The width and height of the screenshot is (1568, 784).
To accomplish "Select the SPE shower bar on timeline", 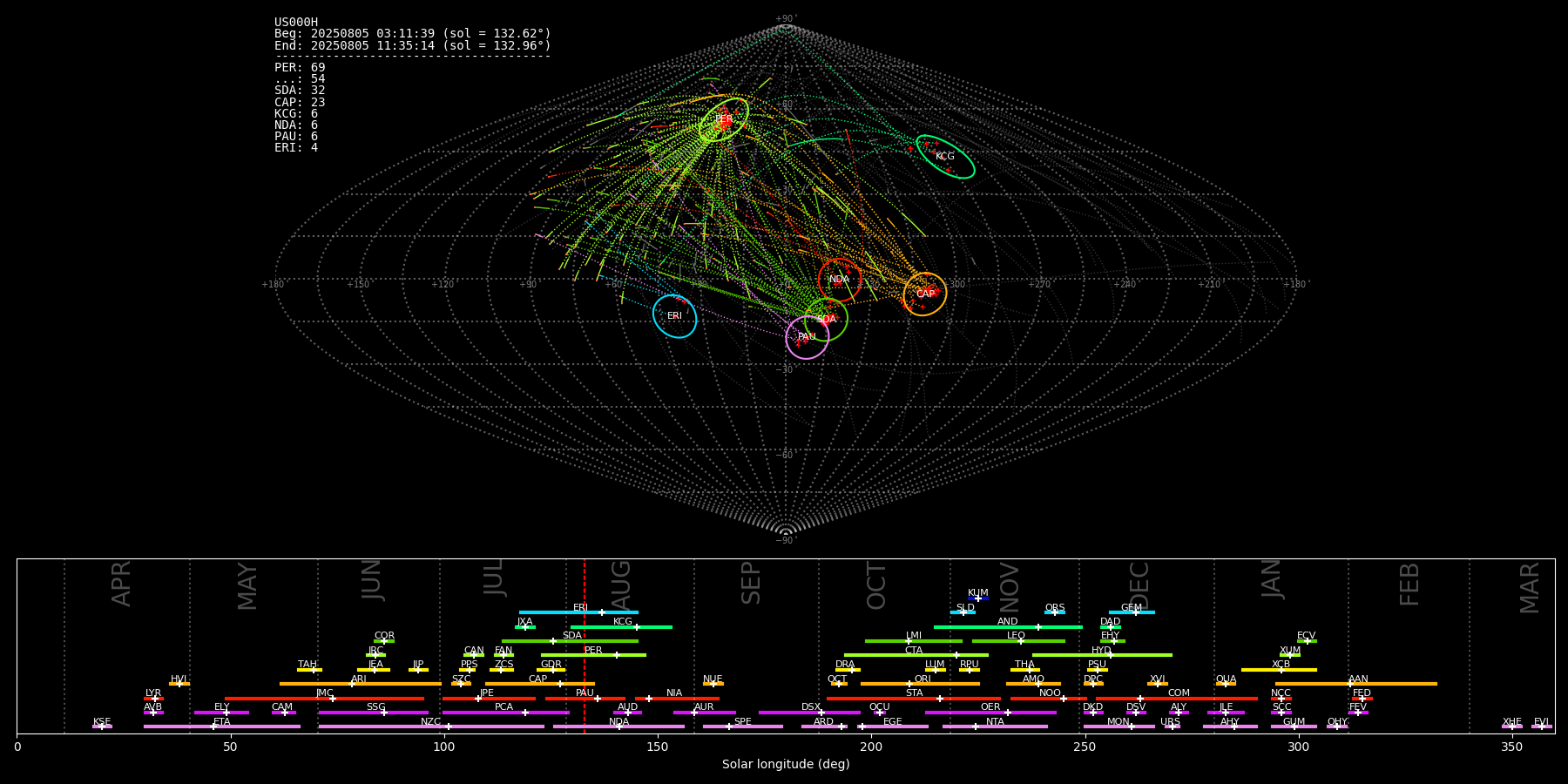I will tap(743, 727).
